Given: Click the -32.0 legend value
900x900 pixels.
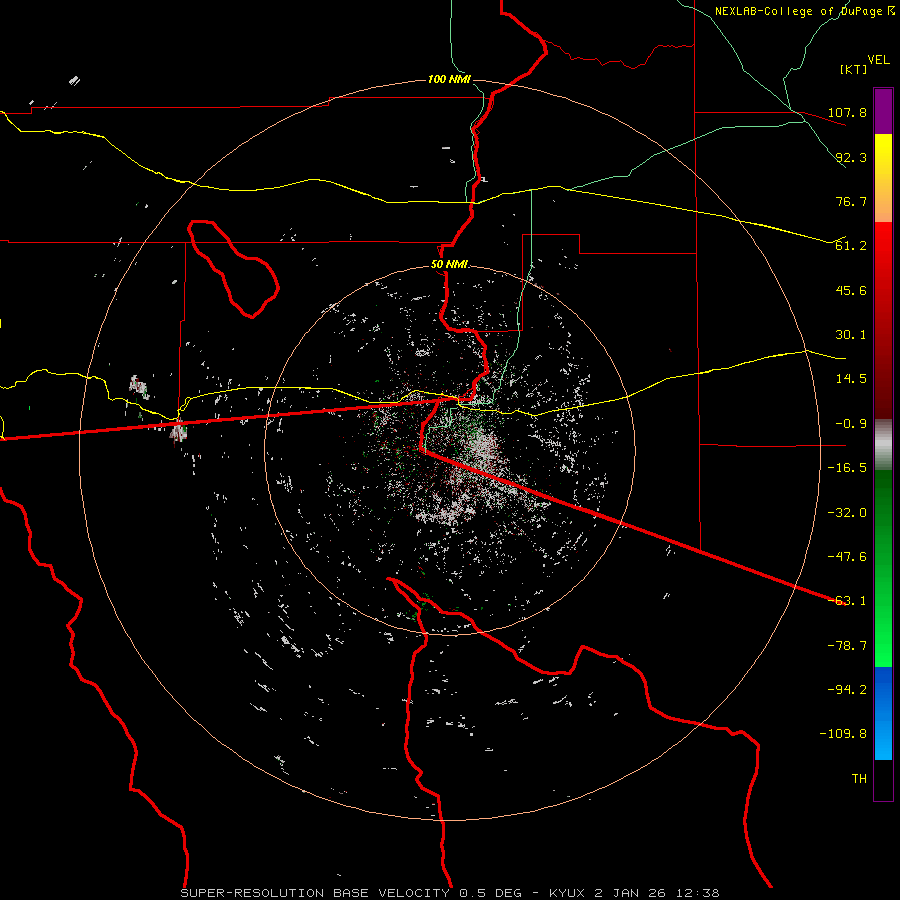Looking at the screenshot, I should (847, 513).
